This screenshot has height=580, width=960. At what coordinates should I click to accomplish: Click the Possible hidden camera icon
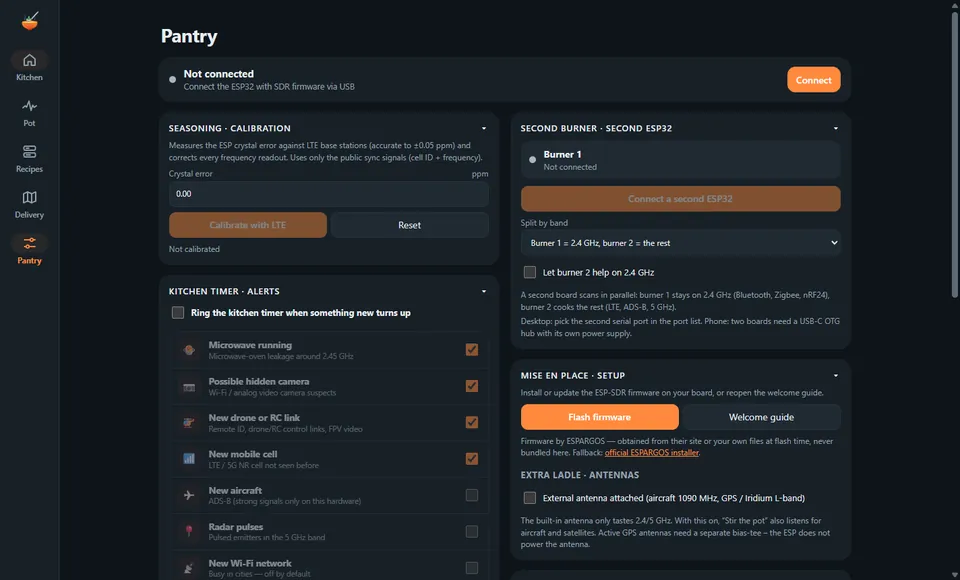tap(189, 386)
